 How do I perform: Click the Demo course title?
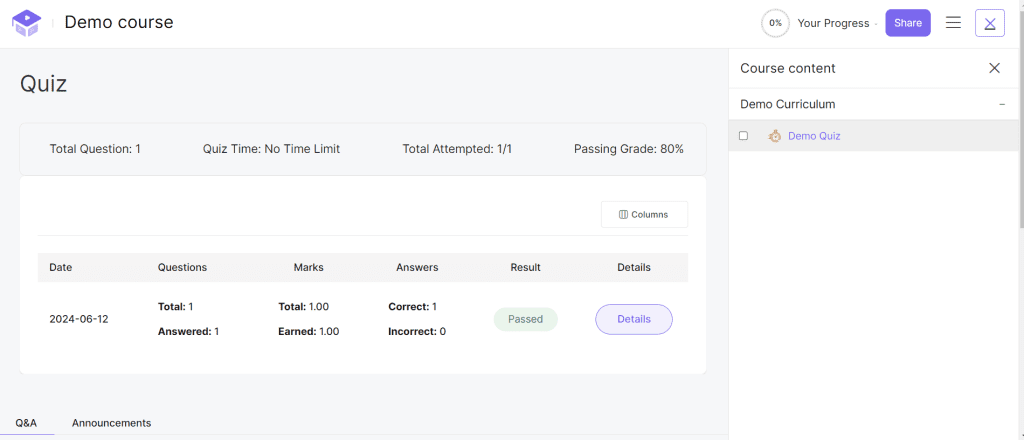click(x=118, y=22)
